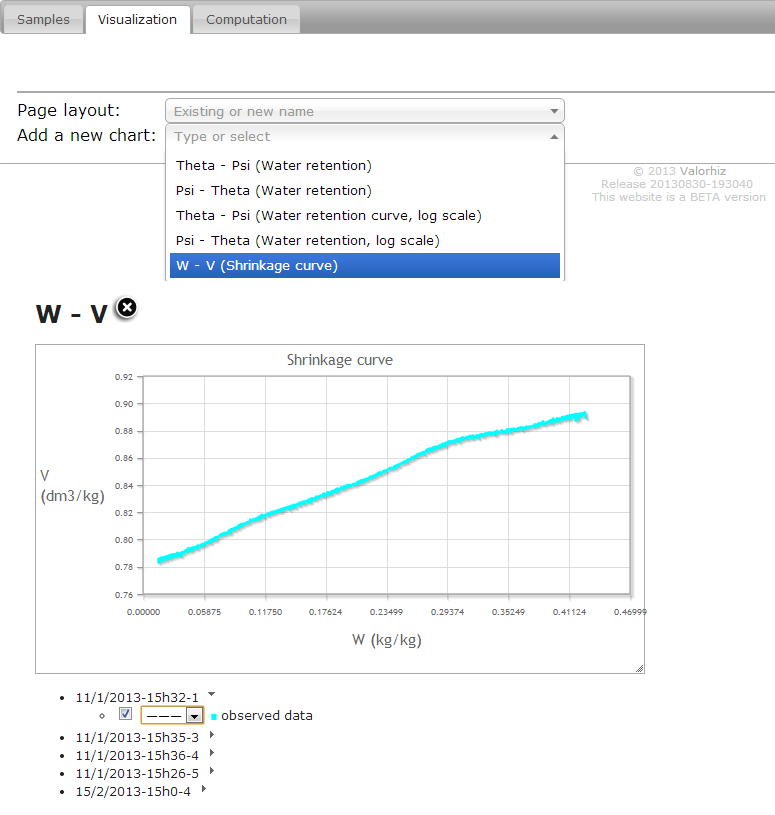Select Psi - Theta (Water retention)
The width and height of the screenshot is (775, 815).
coord(364,190)
